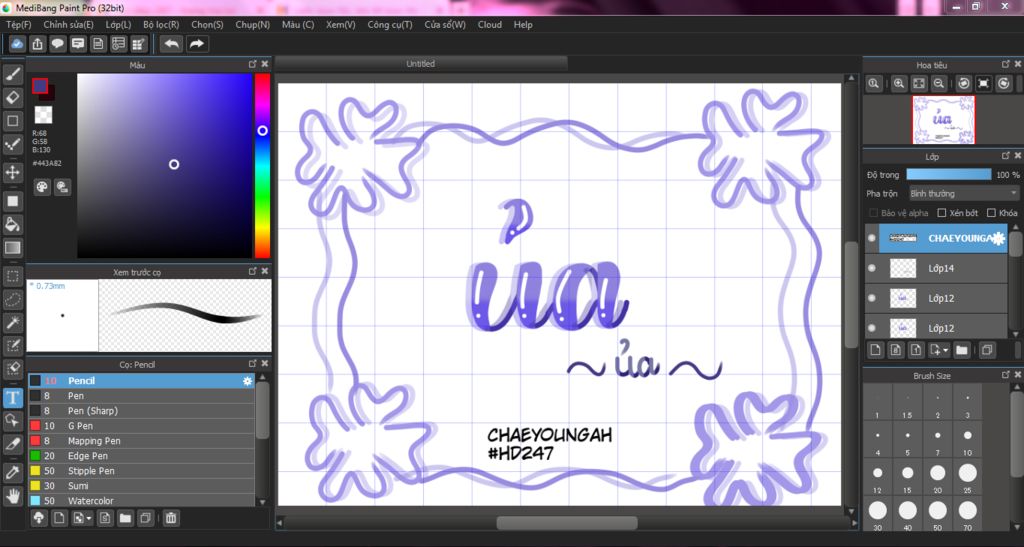Rotate canvas right in Navigator

[1004, 84]
